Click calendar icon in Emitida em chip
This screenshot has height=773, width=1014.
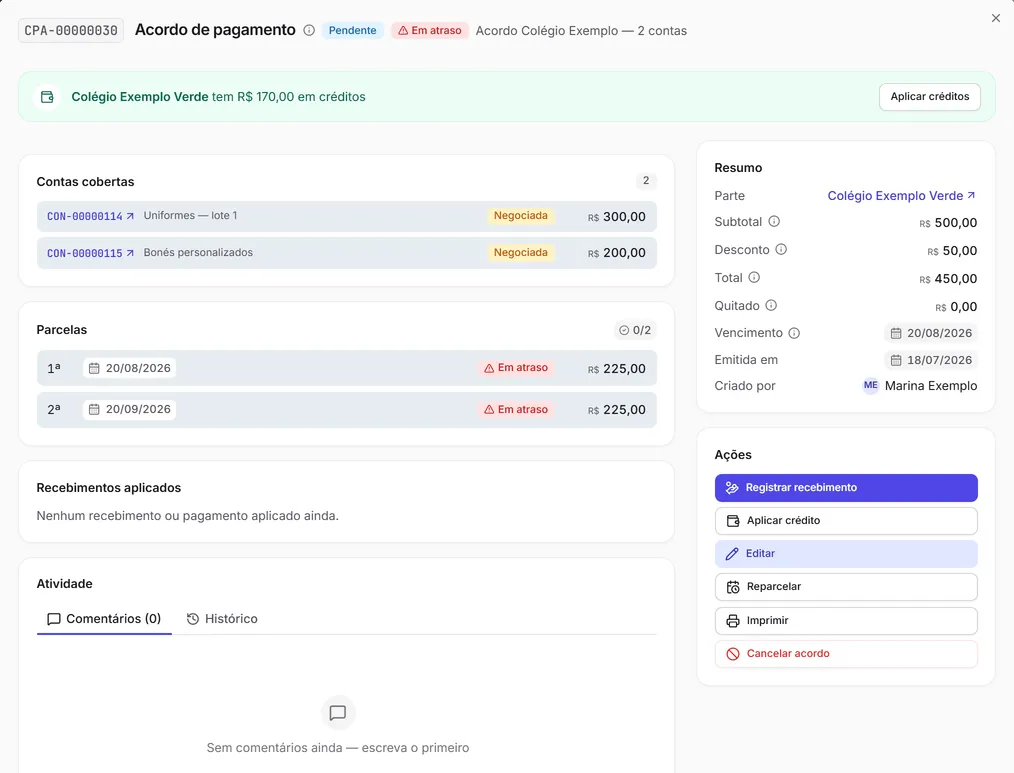point(896,360)
